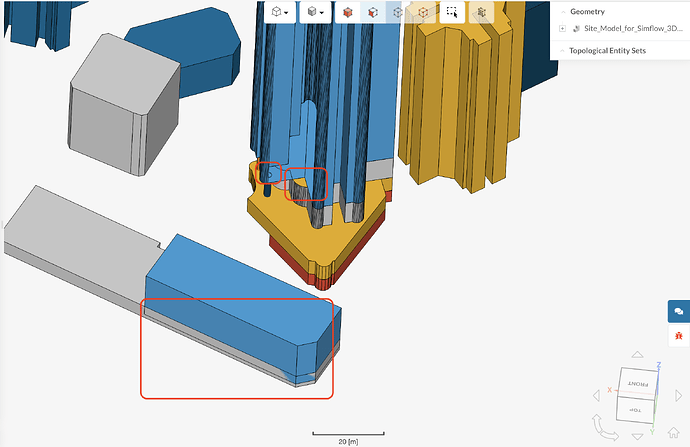This screenshot has height=447, width=690.
Task: Activate the volume selection mode icon
Action: pos(348,12)
